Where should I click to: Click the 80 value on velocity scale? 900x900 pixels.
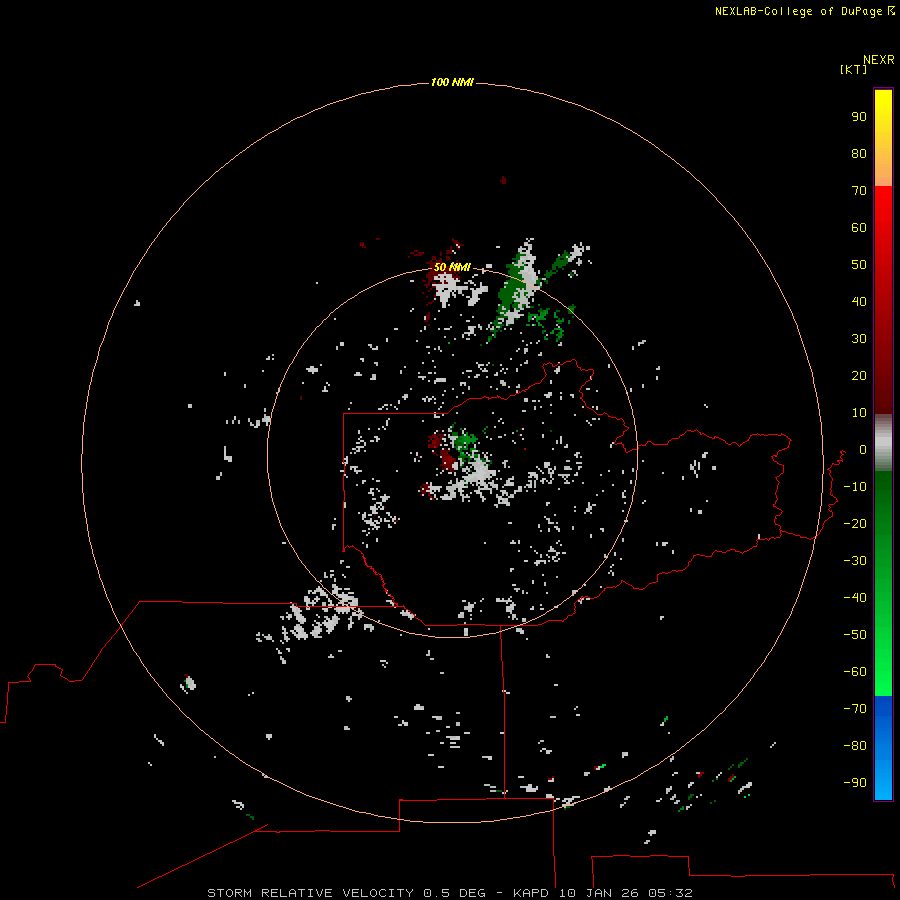pos(859,154)
